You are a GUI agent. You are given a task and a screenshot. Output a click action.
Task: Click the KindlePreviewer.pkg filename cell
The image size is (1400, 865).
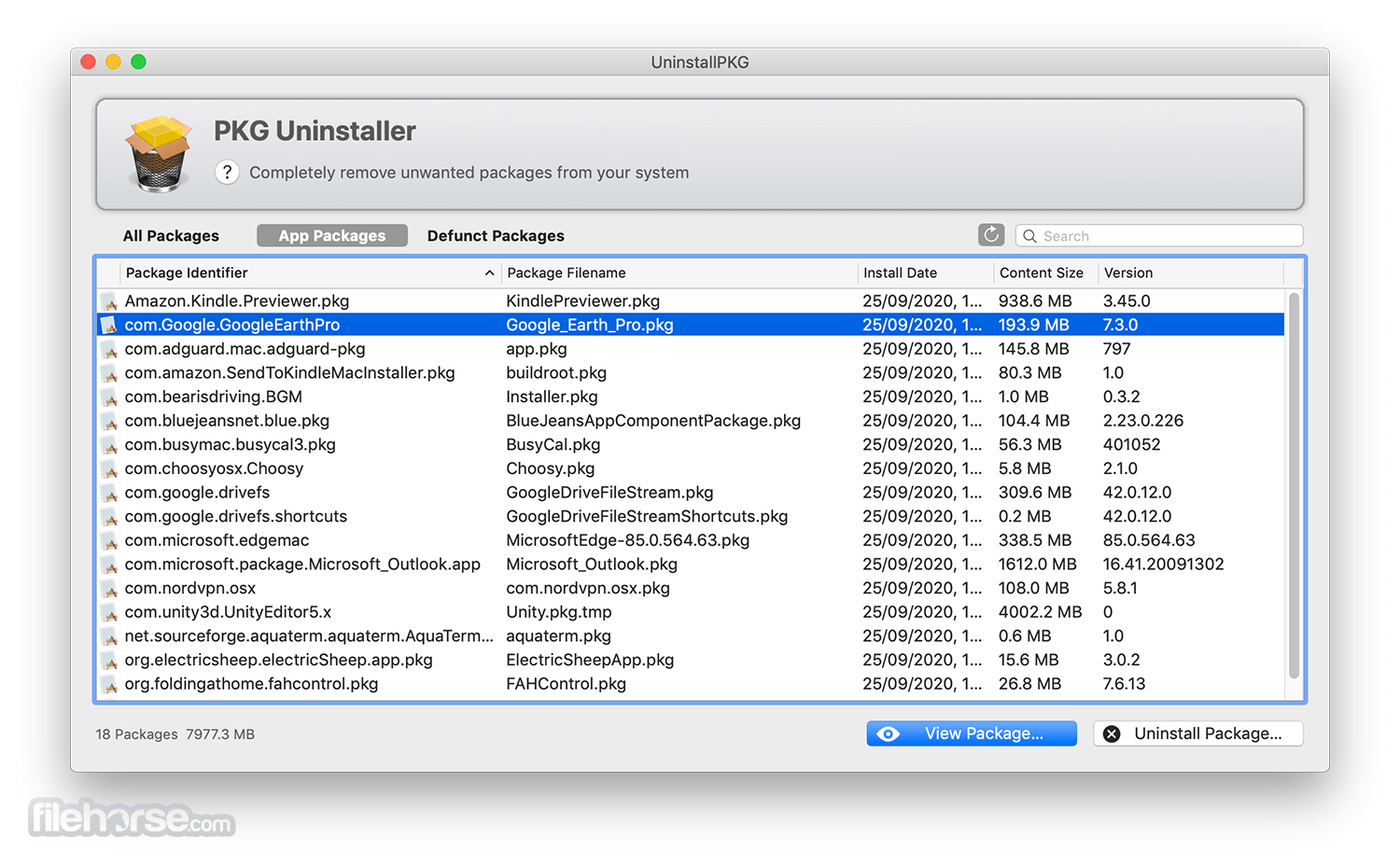(x=582, y=301)
